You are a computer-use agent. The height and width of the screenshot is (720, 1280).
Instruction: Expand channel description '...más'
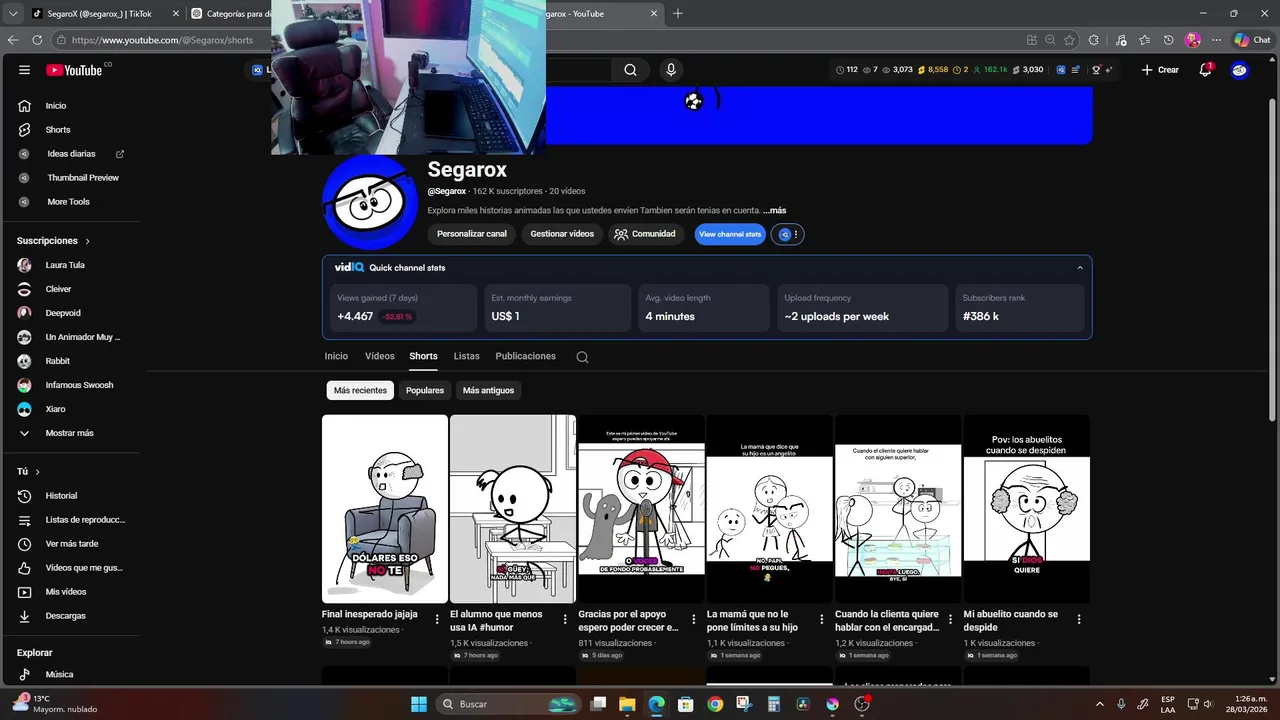click(774, 211)
